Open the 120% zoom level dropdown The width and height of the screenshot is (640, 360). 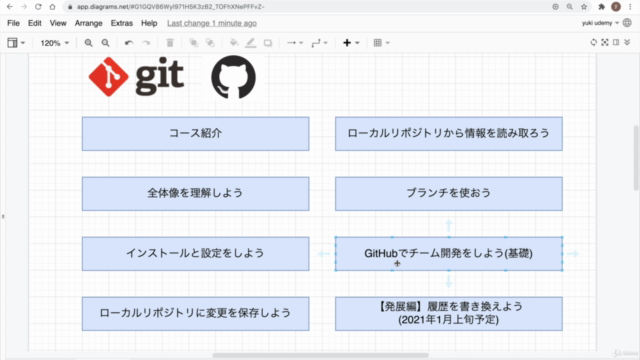(x=54, y=43)
